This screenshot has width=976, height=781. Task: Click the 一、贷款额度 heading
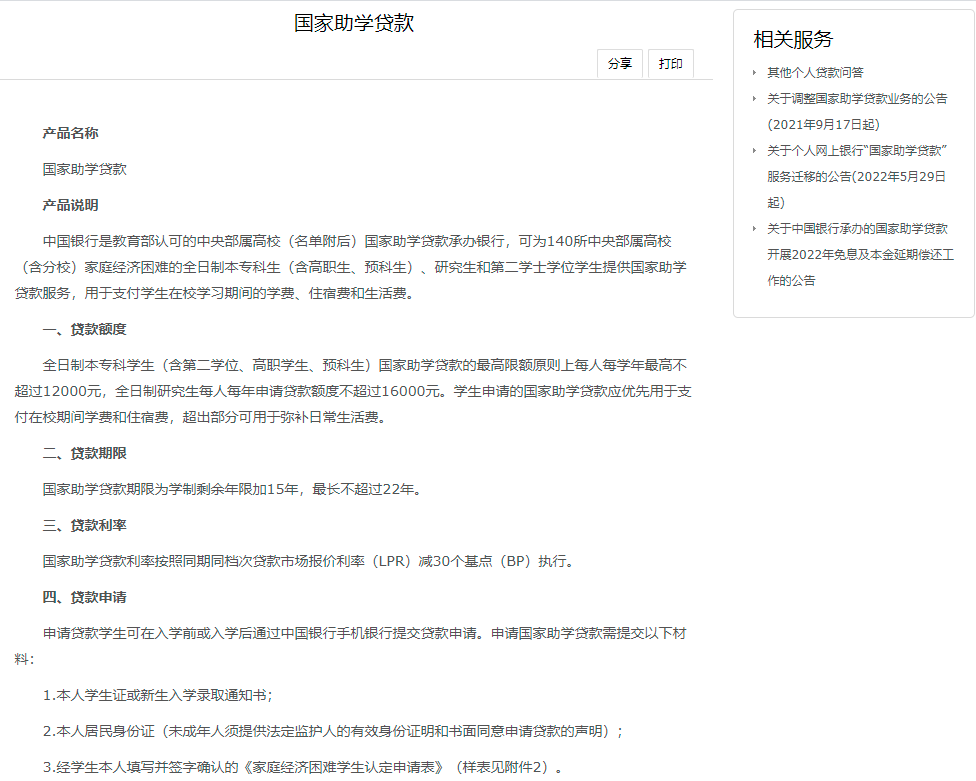(x=84, y=329)
